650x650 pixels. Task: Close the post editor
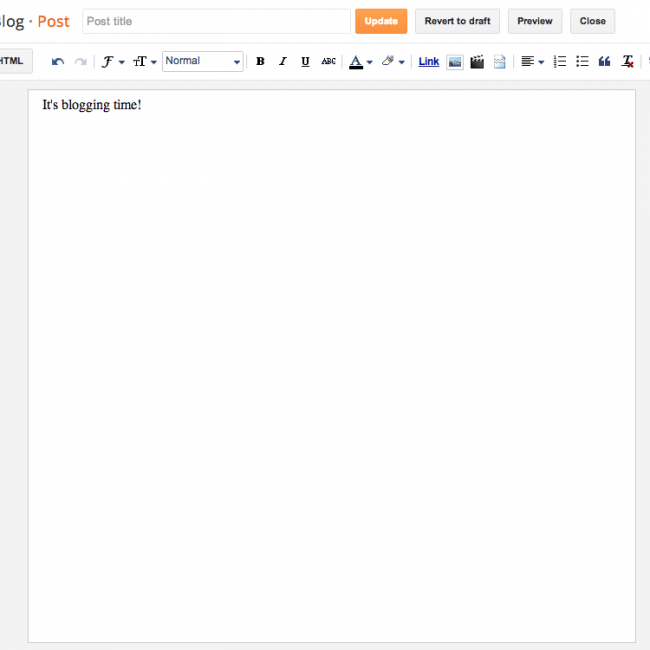coord(592,21)
